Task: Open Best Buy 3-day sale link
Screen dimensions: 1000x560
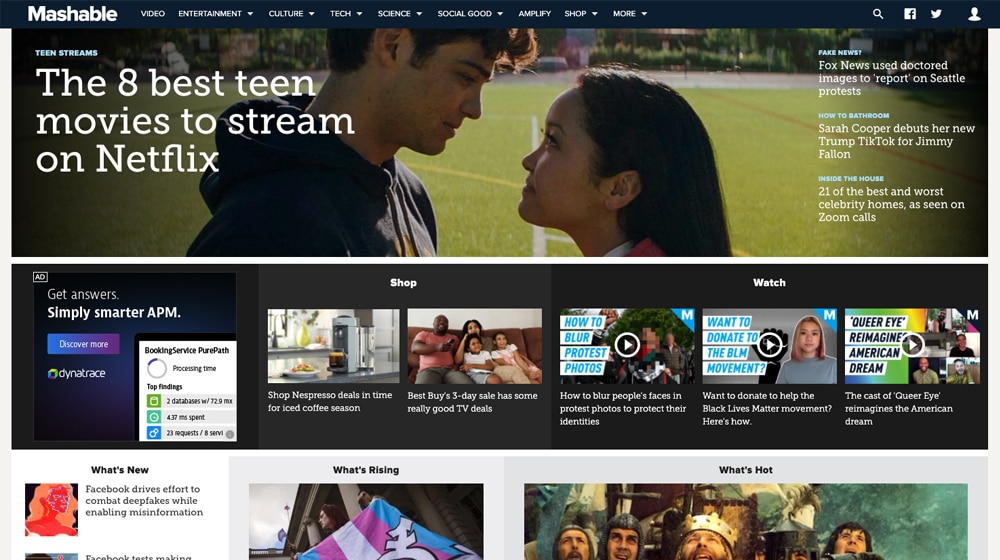Action: click(472, 402)
